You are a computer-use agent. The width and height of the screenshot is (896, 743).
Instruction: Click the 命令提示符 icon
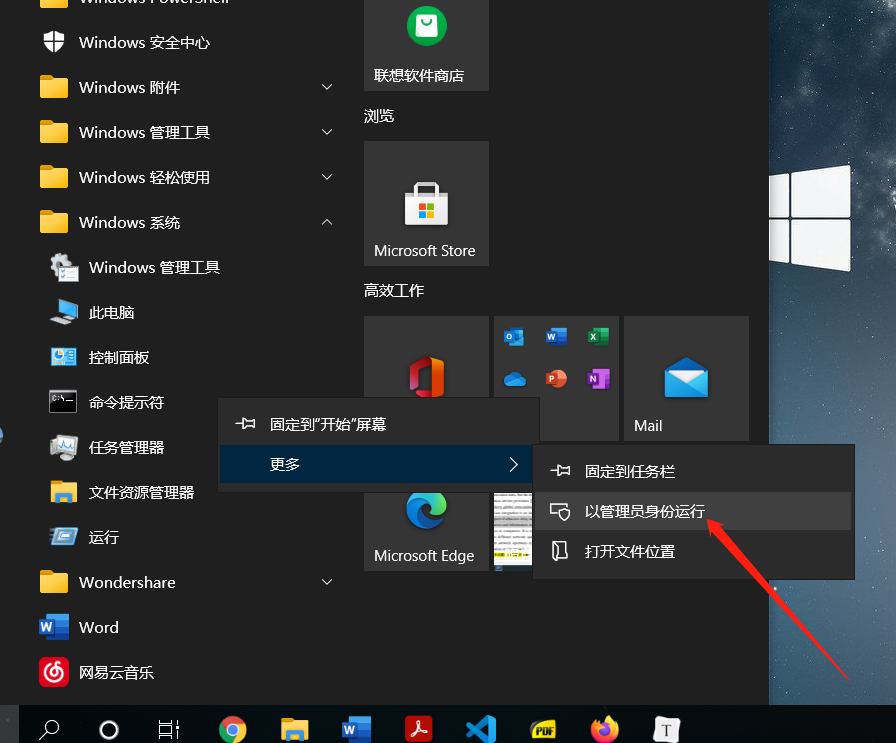click(63, 402)
